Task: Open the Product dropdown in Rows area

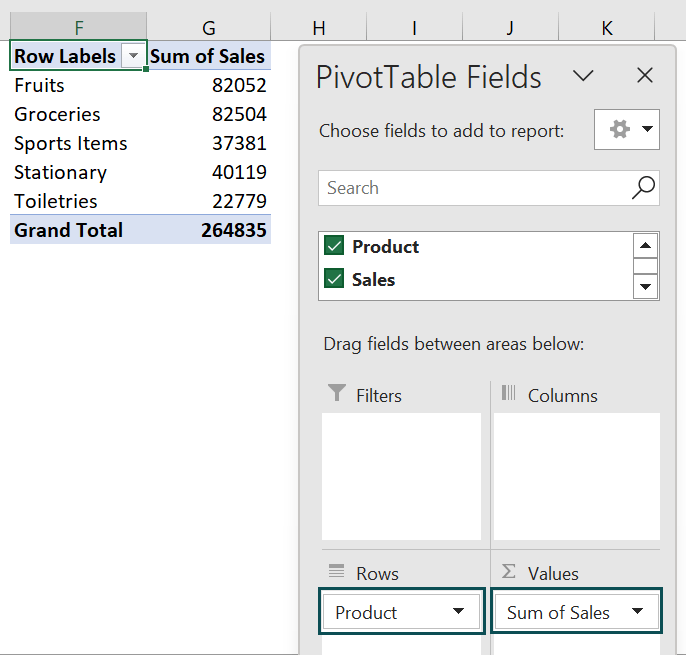Action: [x=458, y=611]
